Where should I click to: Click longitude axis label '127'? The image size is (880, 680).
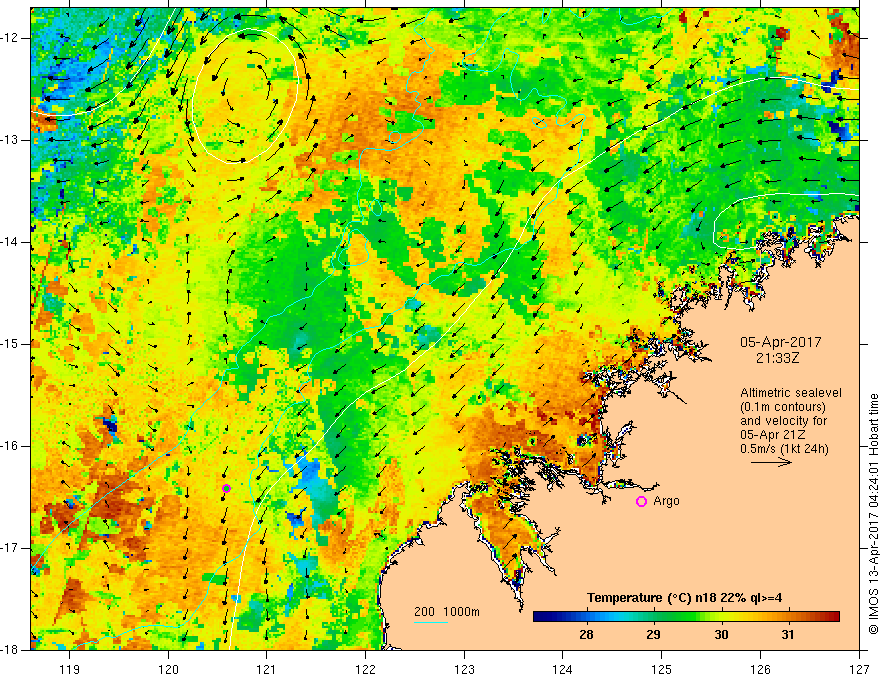click(859, 669)
